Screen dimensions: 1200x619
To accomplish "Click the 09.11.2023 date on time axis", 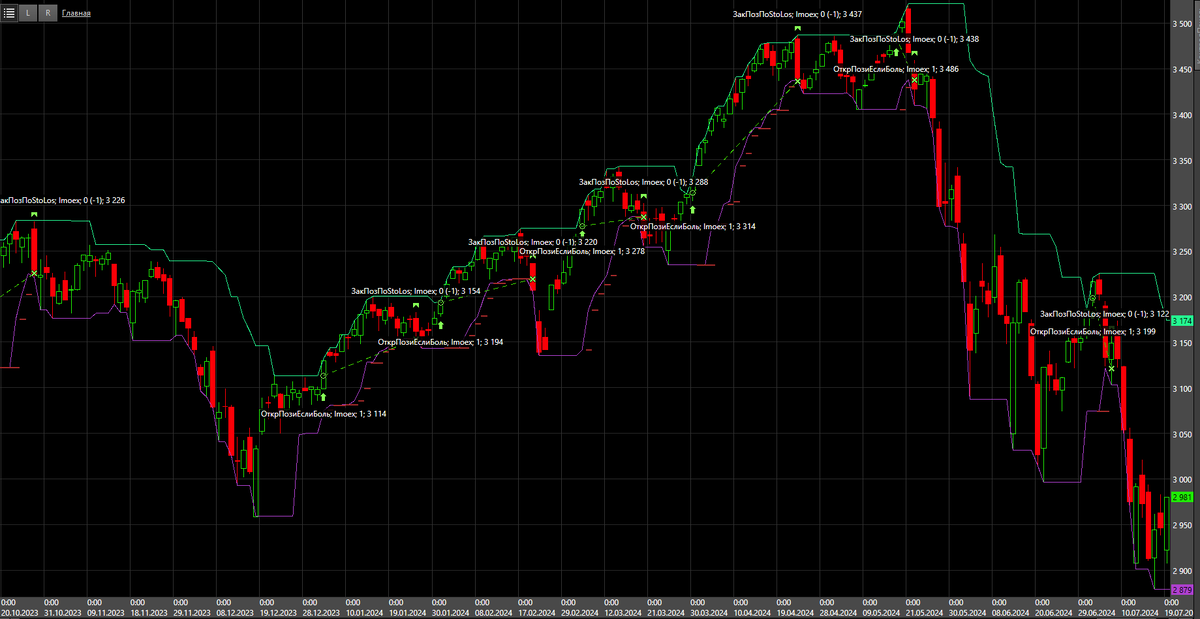I will point(105,613).
